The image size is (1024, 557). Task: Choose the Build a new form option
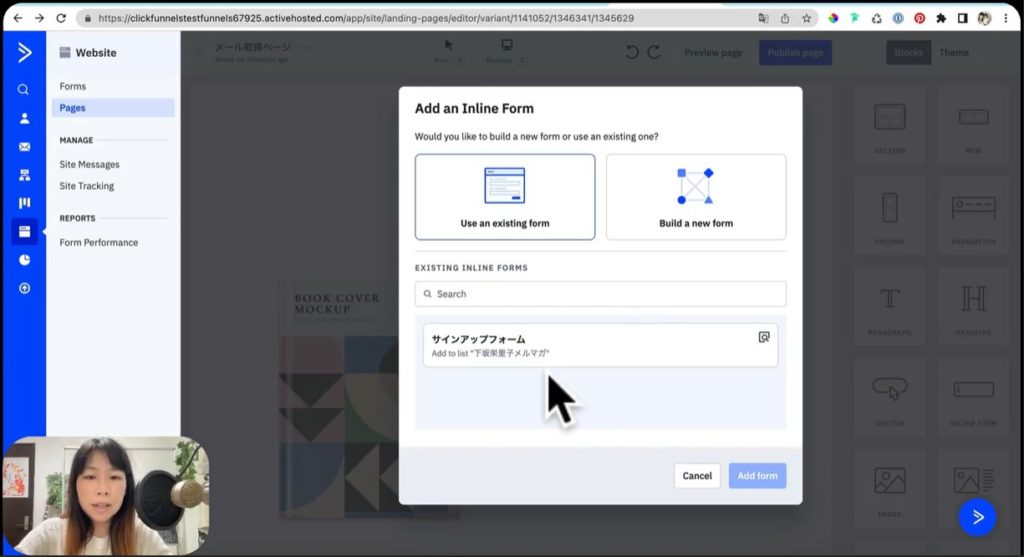(696, 197)
